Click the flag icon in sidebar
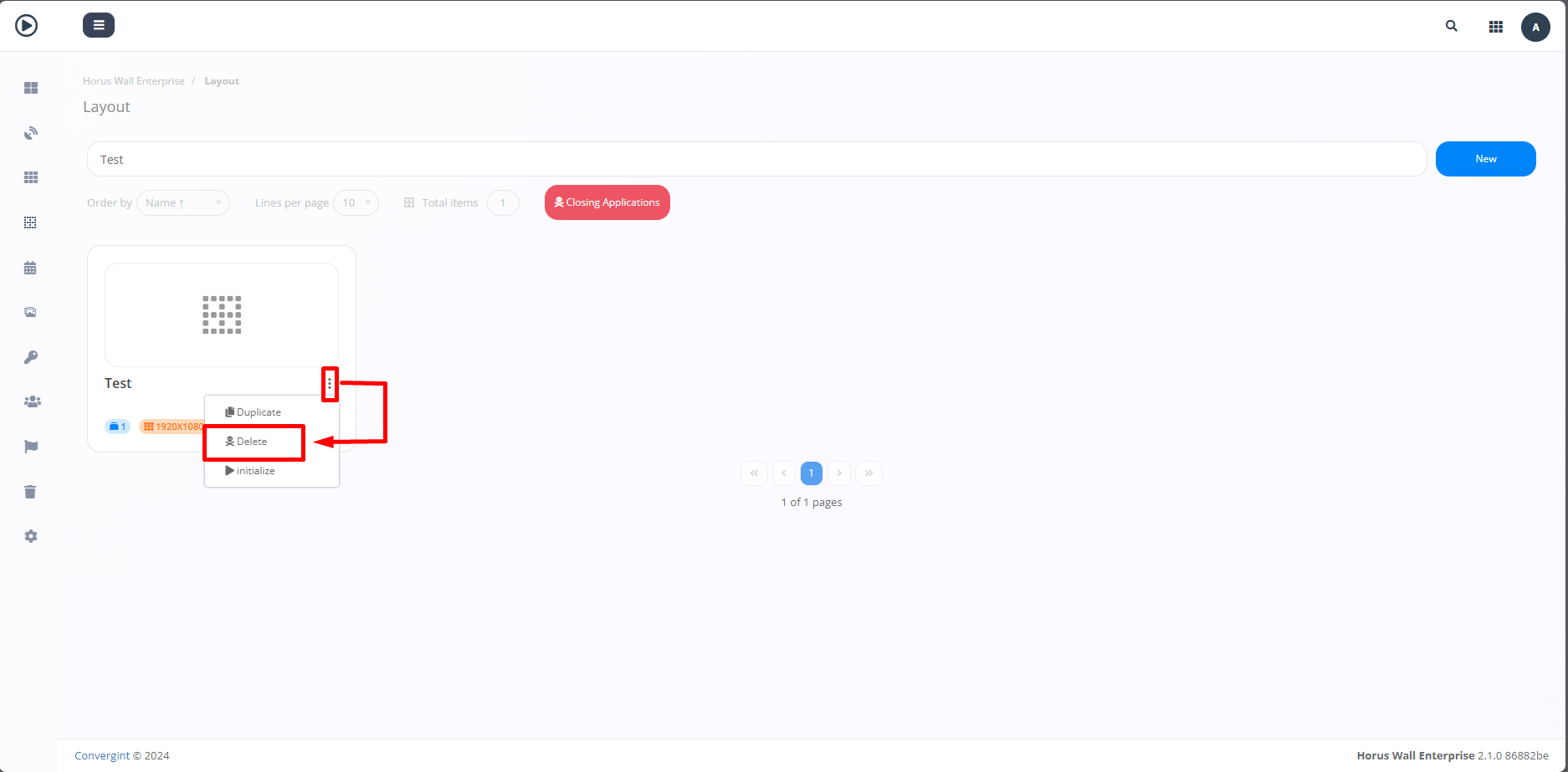Image resolution: width=1568 pixels, height=772 pixels. pyautogui.click(x=31, y=447)
